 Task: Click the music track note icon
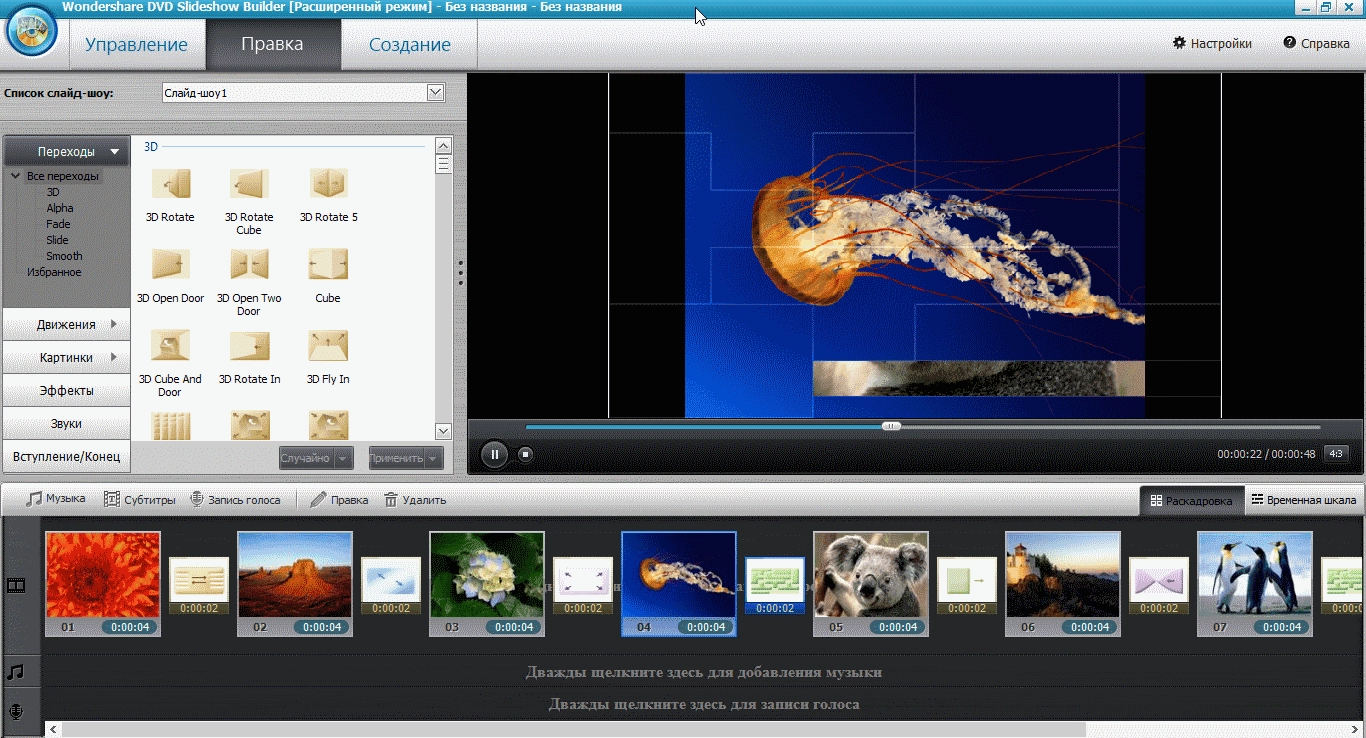[x=16, y=672]
